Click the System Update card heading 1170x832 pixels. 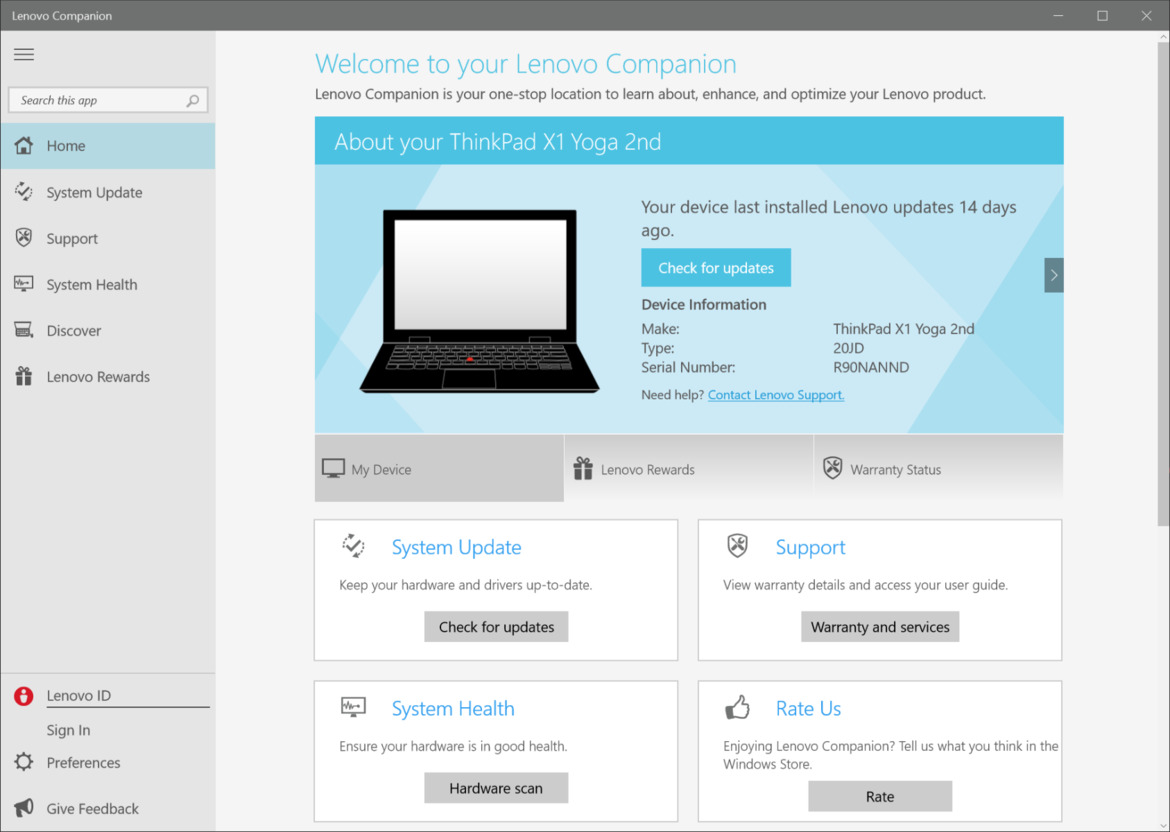coord(457,547)
